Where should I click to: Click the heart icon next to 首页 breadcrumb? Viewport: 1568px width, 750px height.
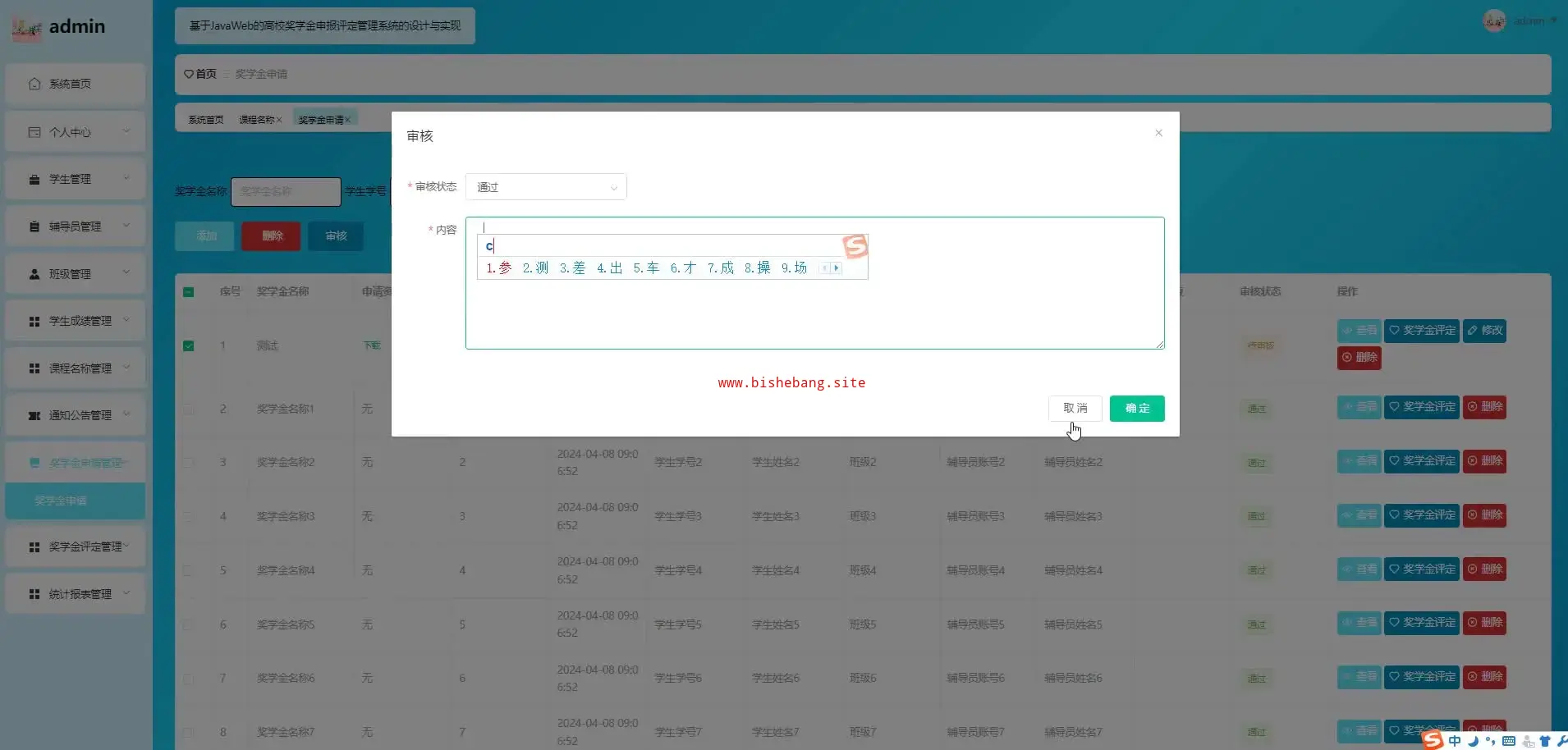tap(189, 74)
